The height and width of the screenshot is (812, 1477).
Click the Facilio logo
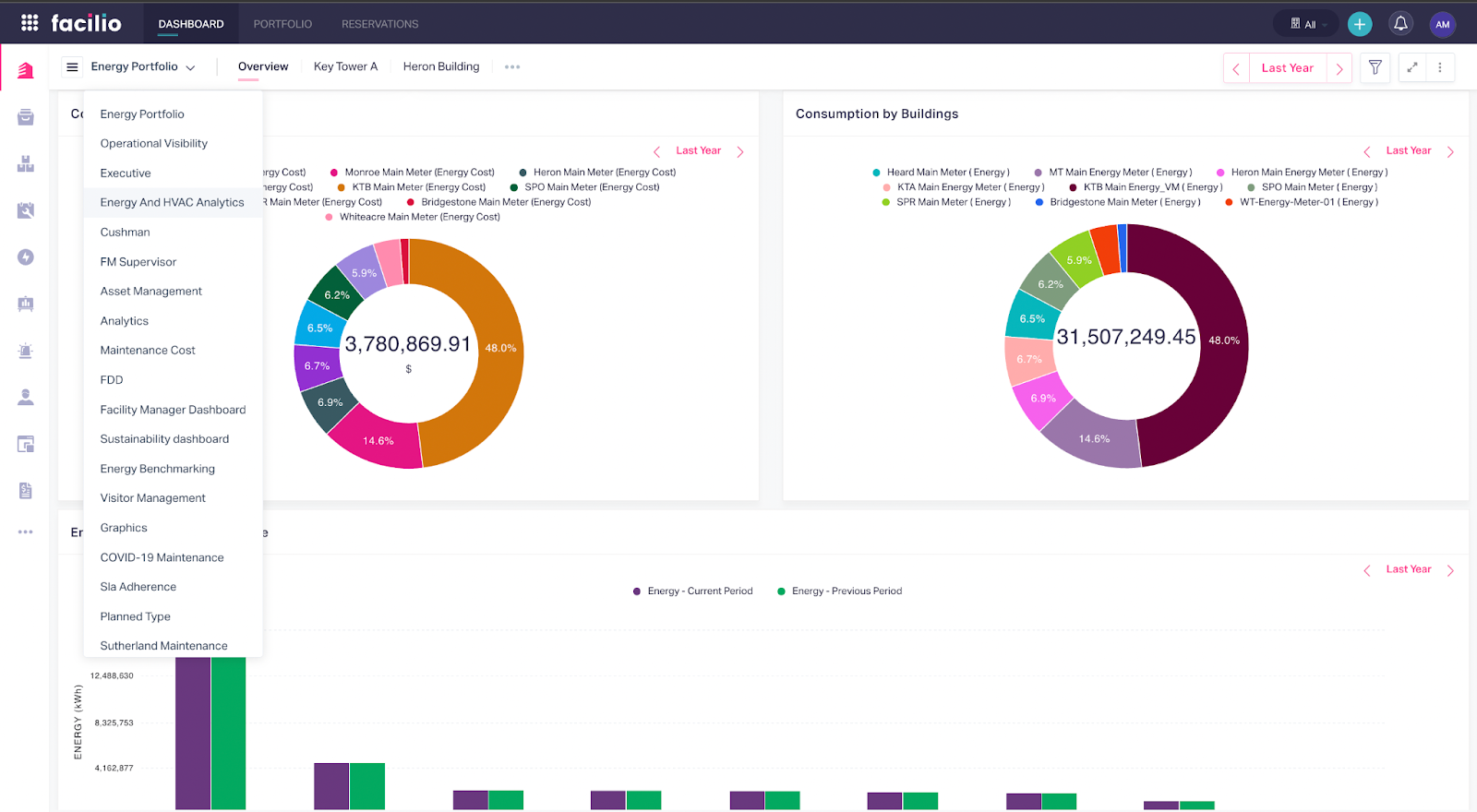coord(86,23)
